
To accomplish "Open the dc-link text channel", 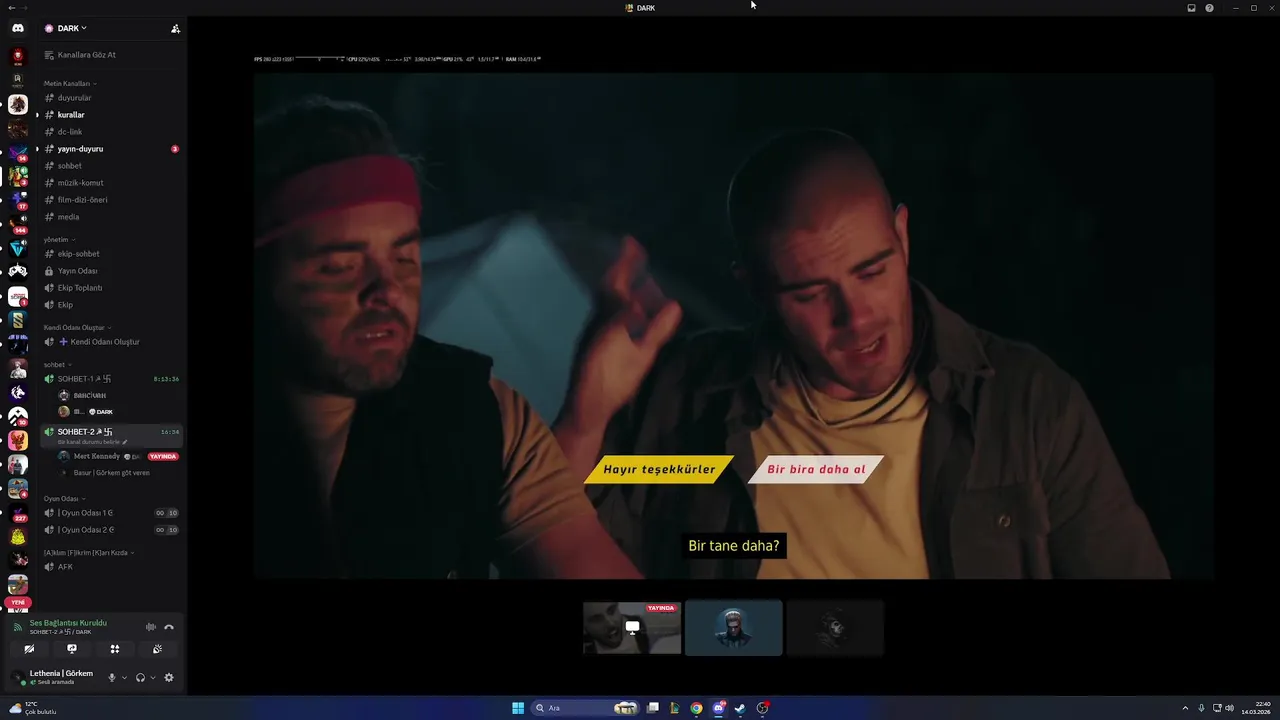I will pos(112,132).
